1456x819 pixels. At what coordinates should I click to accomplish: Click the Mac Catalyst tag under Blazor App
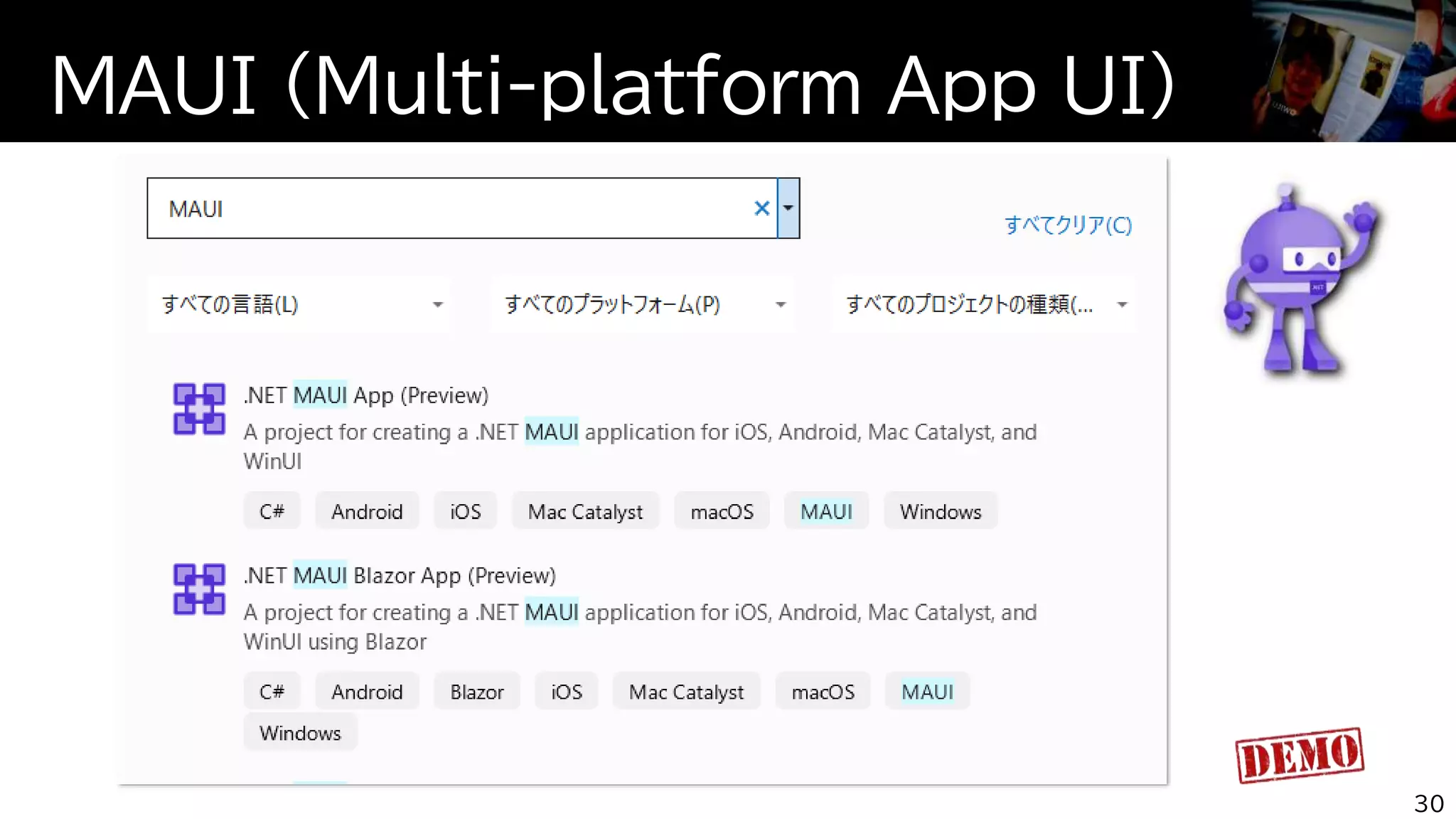pyautogui.click(x=686, y=692)
